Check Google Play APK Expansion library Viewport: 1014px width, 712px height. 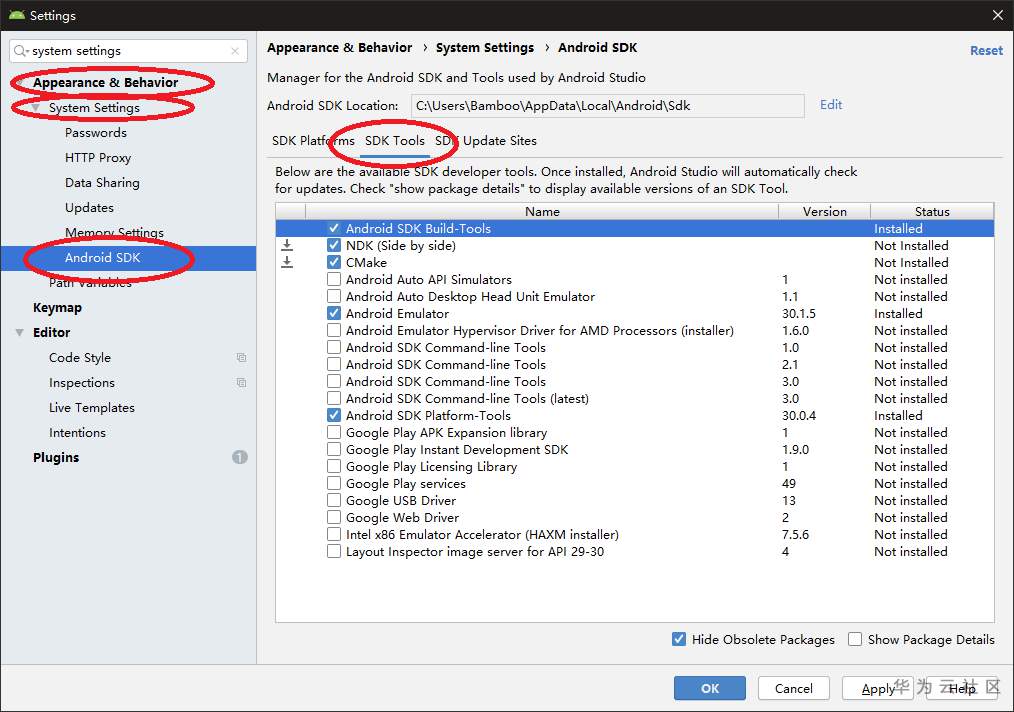[334, 433]
